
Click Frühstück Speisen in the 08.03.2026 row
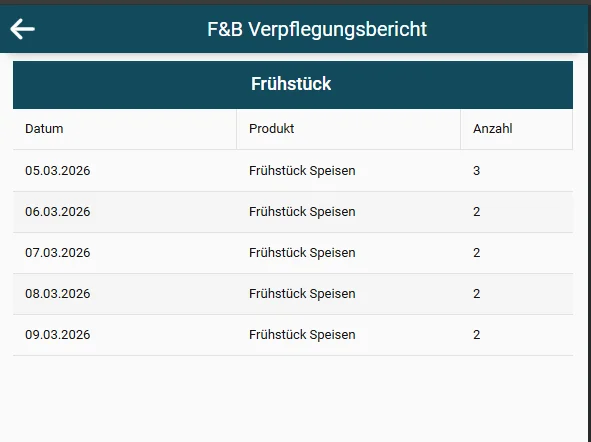pyautogui.click(x=302, y=294)
